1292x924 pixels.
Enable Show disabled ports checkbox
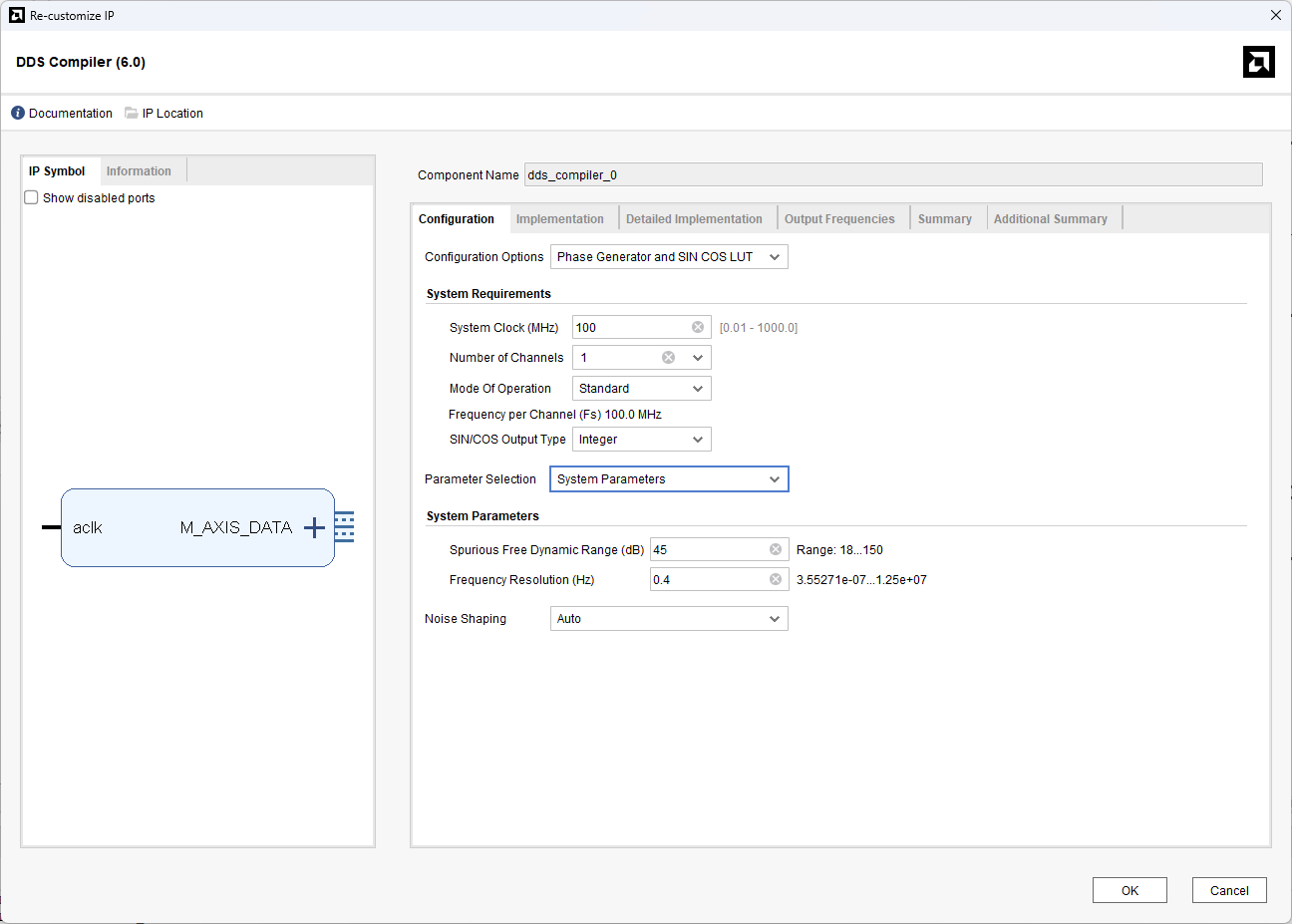click(x=32, y=197)
